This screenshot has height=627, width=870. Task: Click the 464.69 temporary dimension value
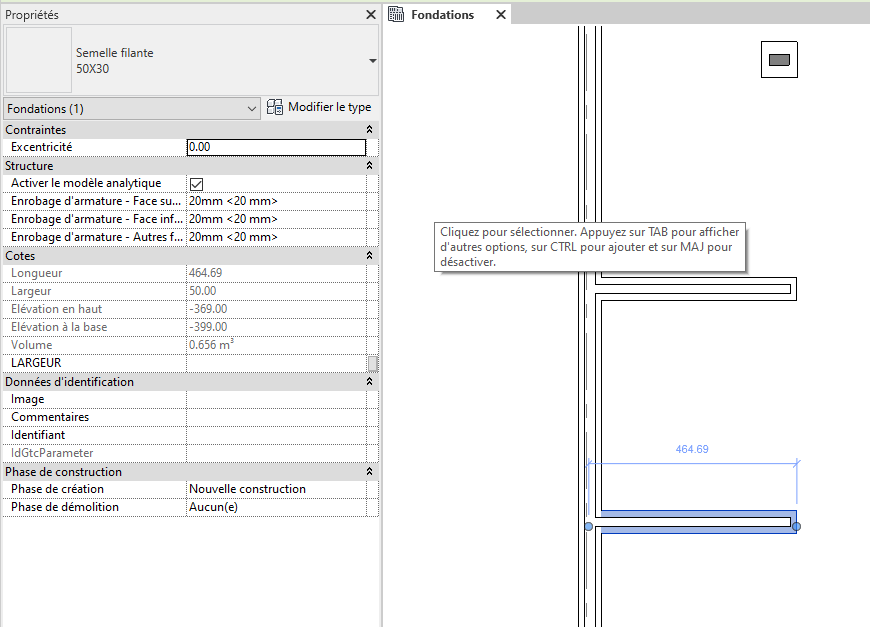(691, 450)
